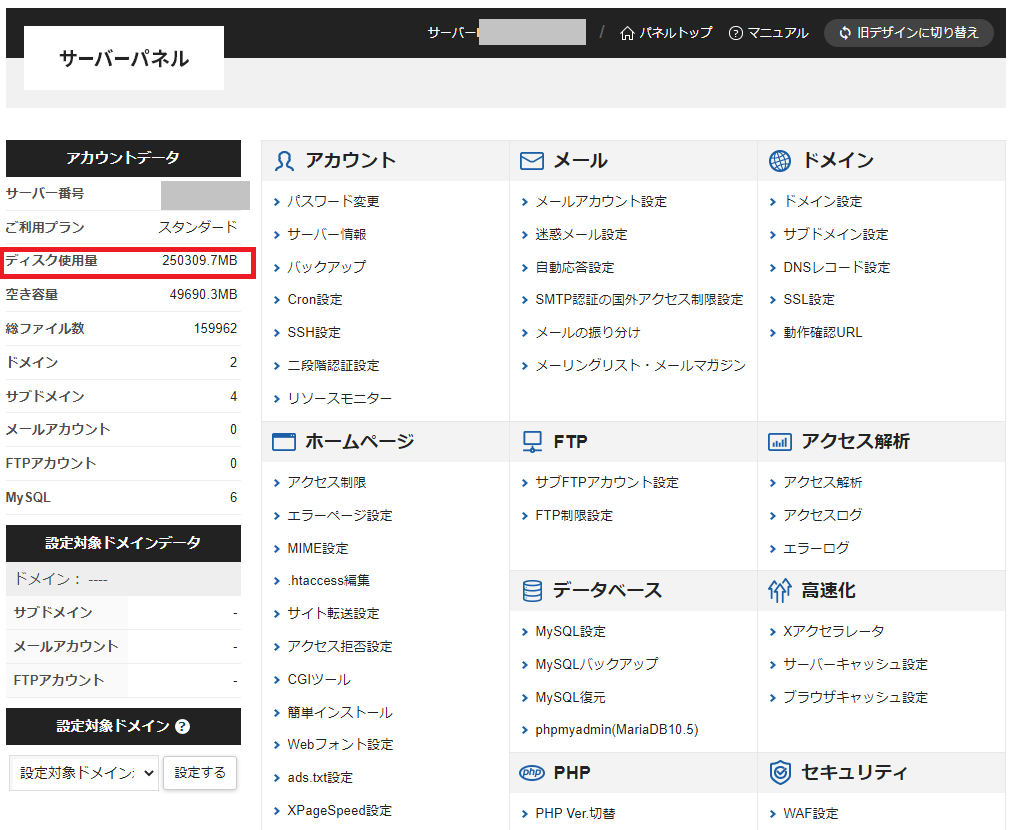This screenshot has width=1015, height=830.
Task: Open SSL設定 link
Action: (809, 300)
